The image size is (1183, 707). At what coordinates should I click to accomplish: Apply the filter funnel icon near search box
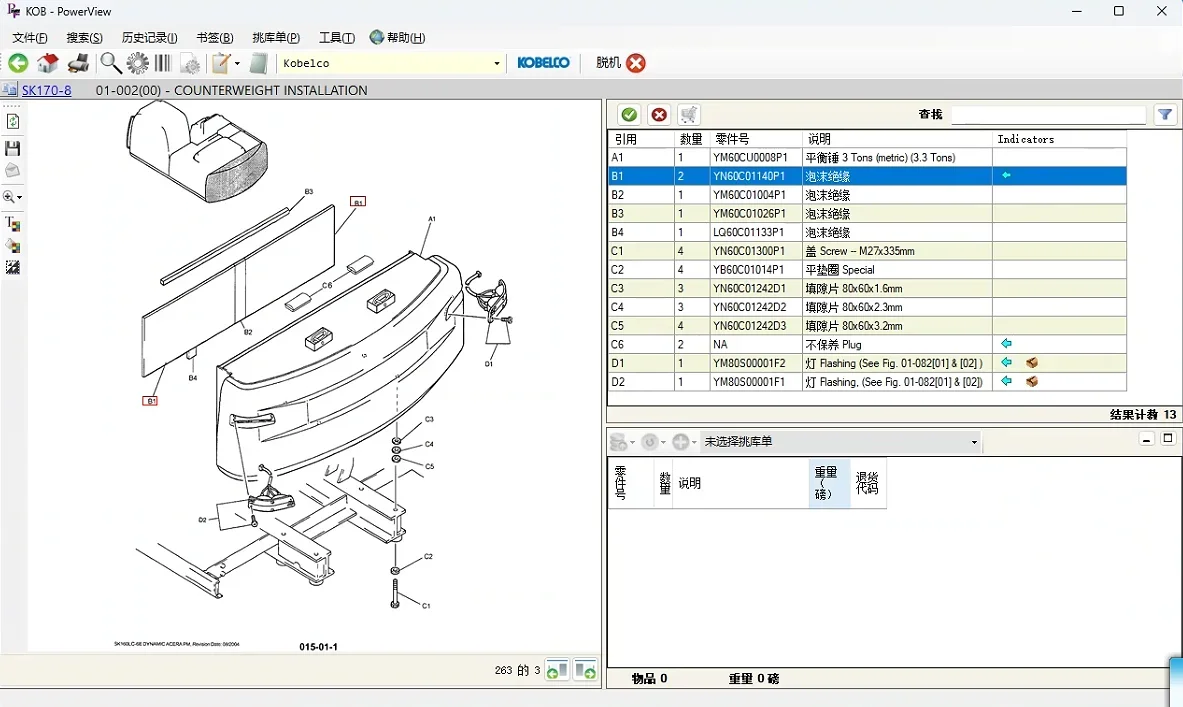point(1164,114)
